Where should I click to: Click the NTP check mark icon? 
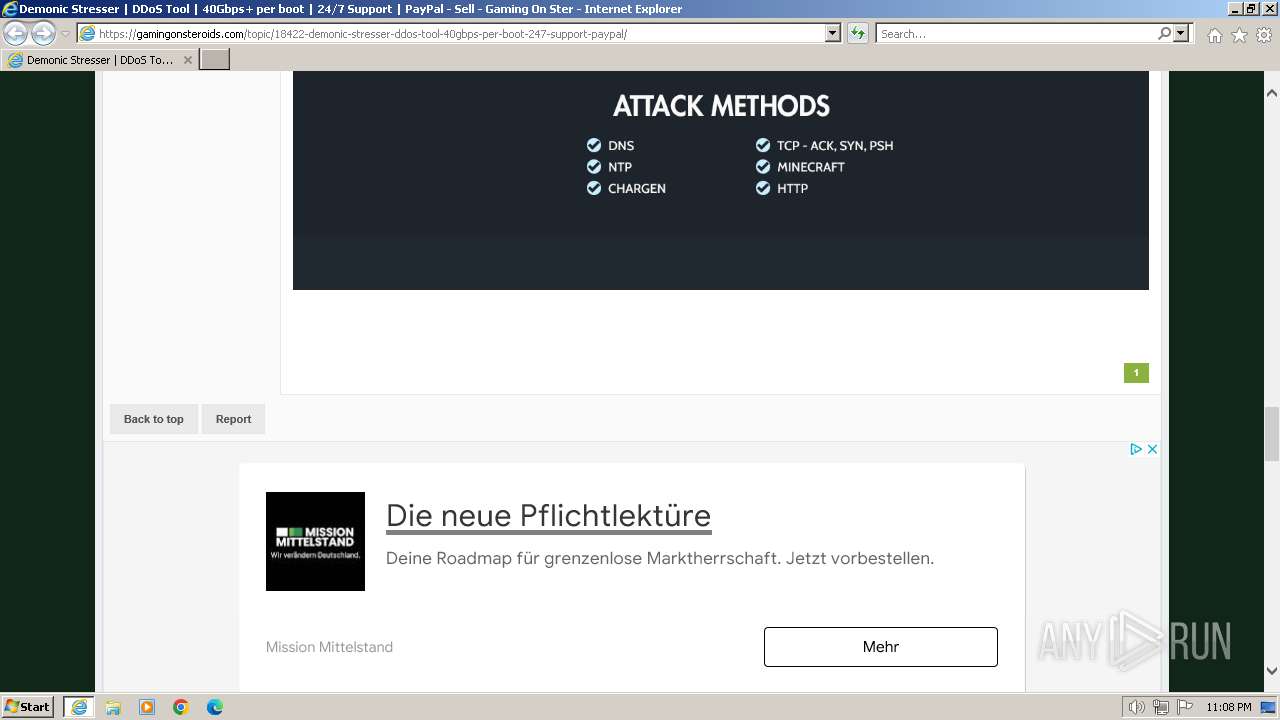[594, 167]
